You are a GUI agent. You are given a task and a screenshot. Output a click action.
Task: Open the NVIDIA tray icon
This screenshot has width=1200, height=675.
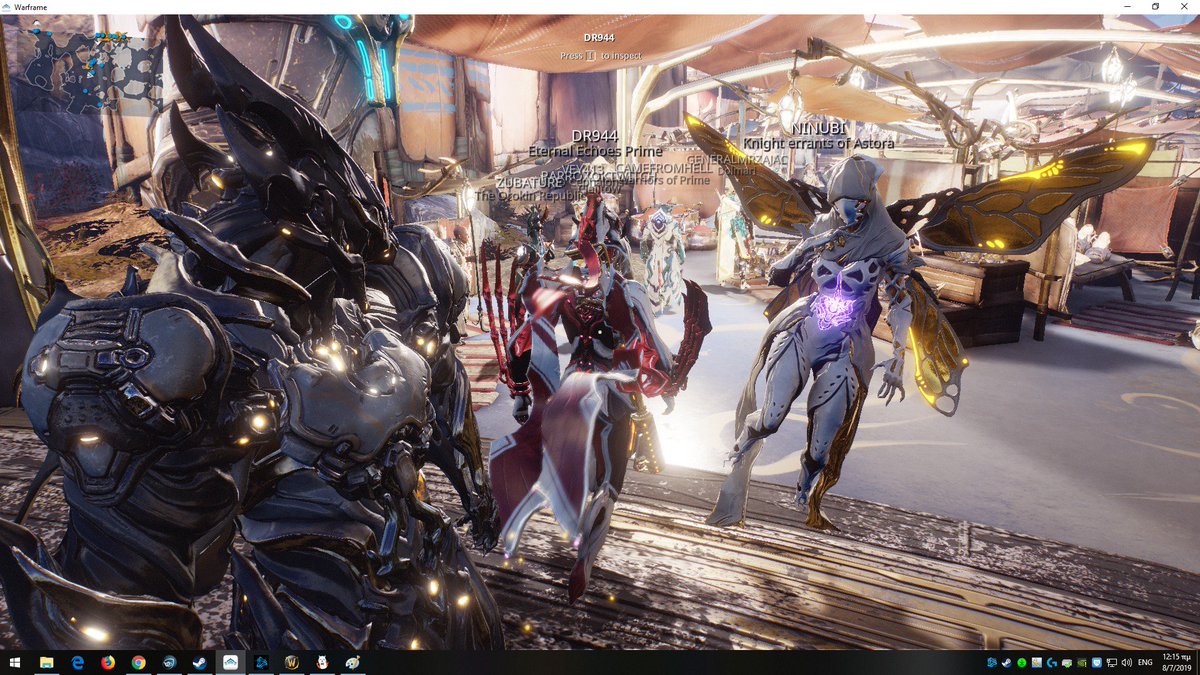point(1082,663)
